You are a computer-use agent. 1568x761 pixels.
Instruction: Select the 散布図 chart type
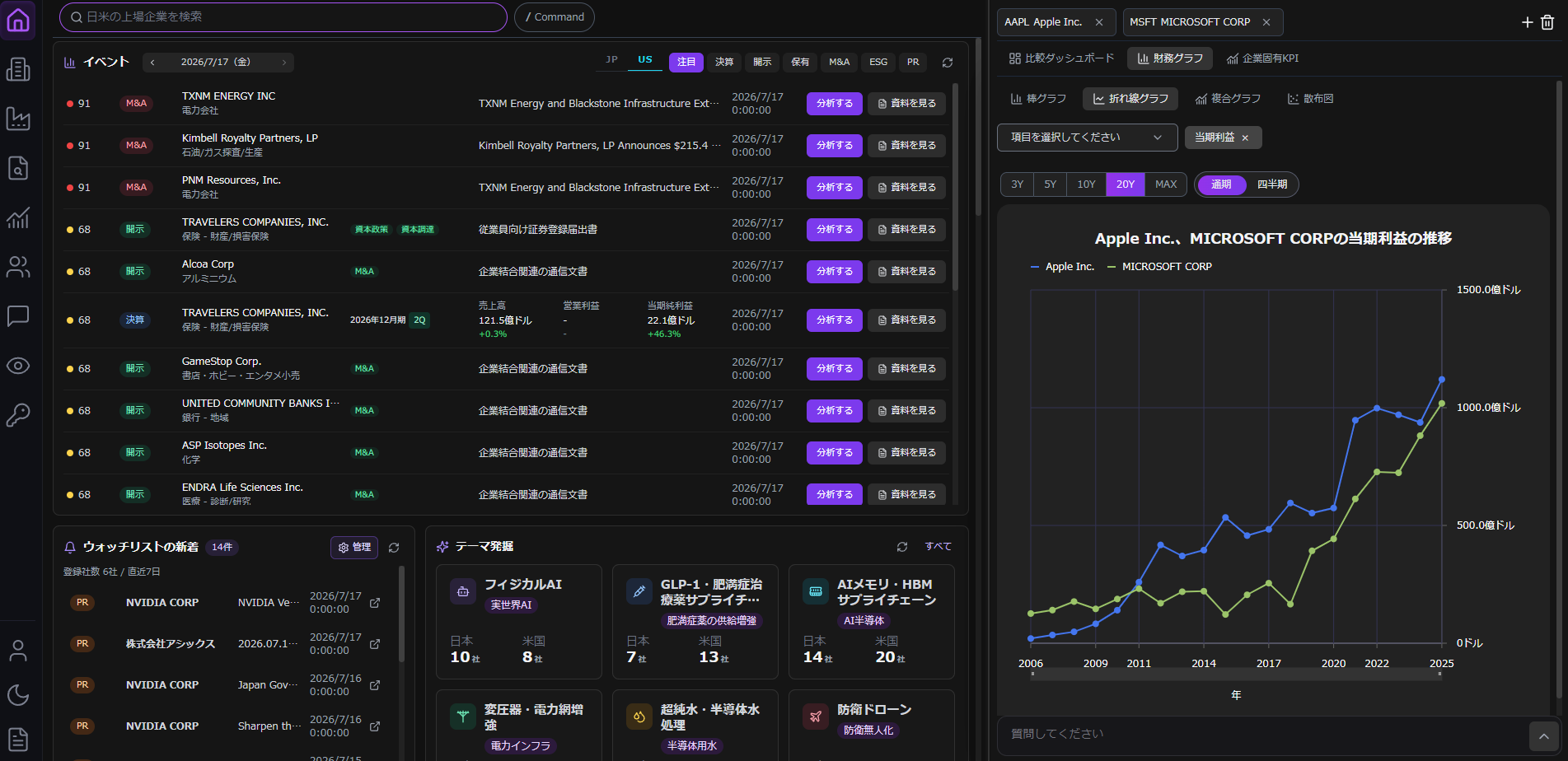tap(1310, 99)
